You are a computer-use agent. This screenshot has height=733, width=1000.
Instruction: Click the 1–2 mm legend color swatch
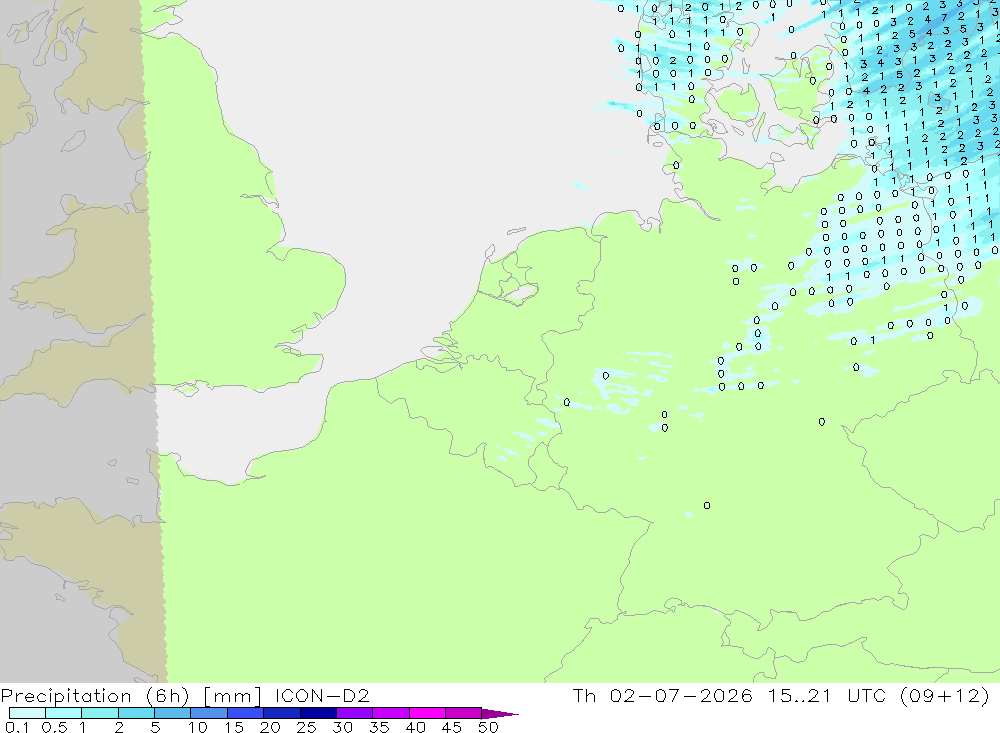pos(100,713)
